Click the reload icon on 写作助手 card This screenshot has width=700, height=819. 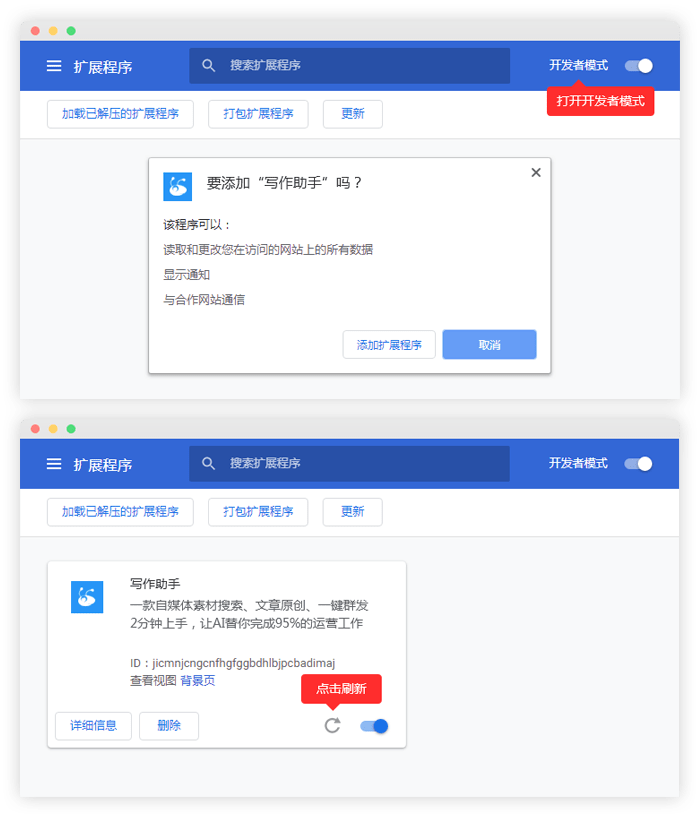click(x=332, y=726)
